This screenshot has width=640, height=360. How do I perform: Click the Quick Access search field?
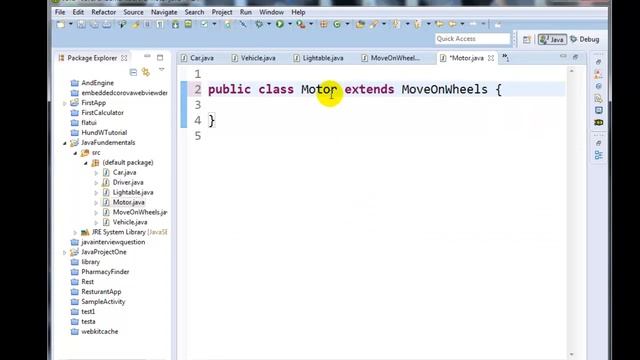click(x=473, y=39)
